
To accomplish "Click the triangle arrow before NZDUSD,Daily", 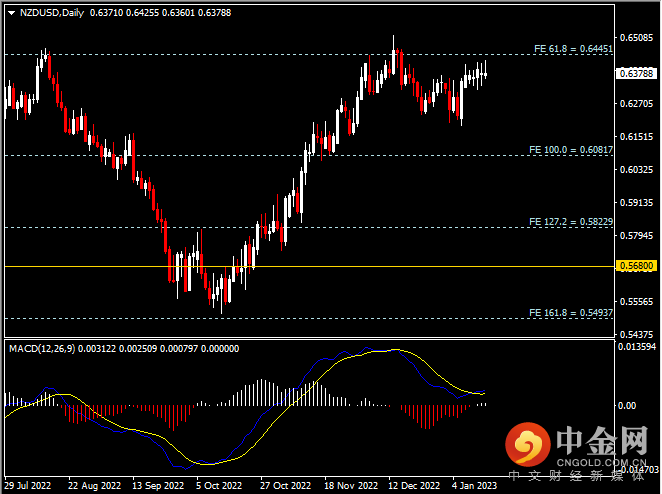I will (10, 11).
